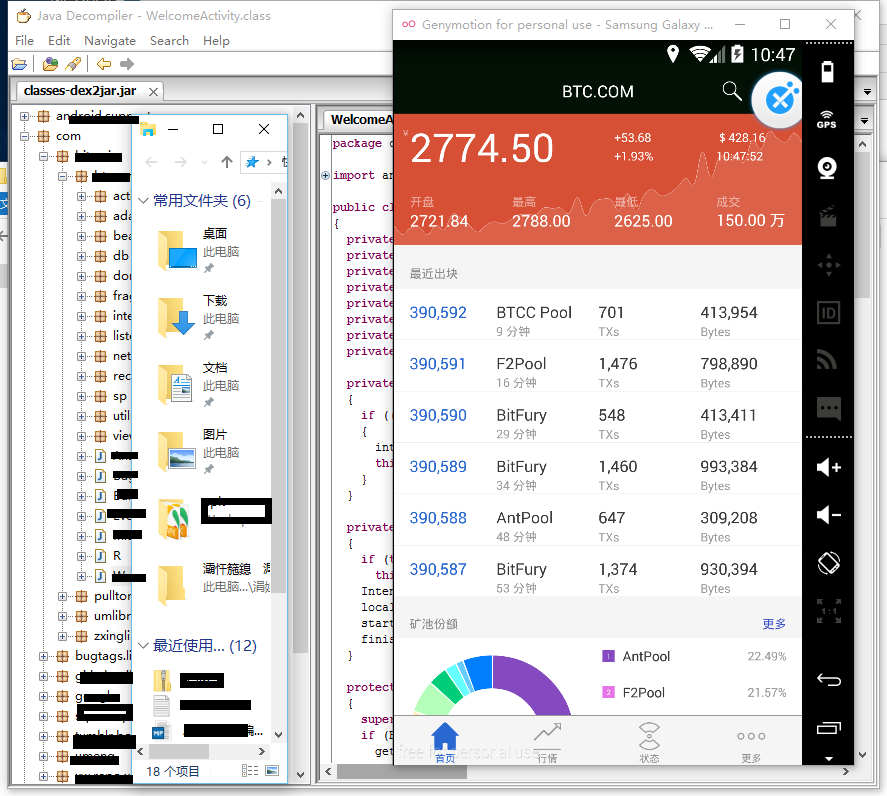Image resolution: width=887 pixels, height=796 pixels.
Task: Switch Explorer to details view icon
Action: click(x=250, y=771)
